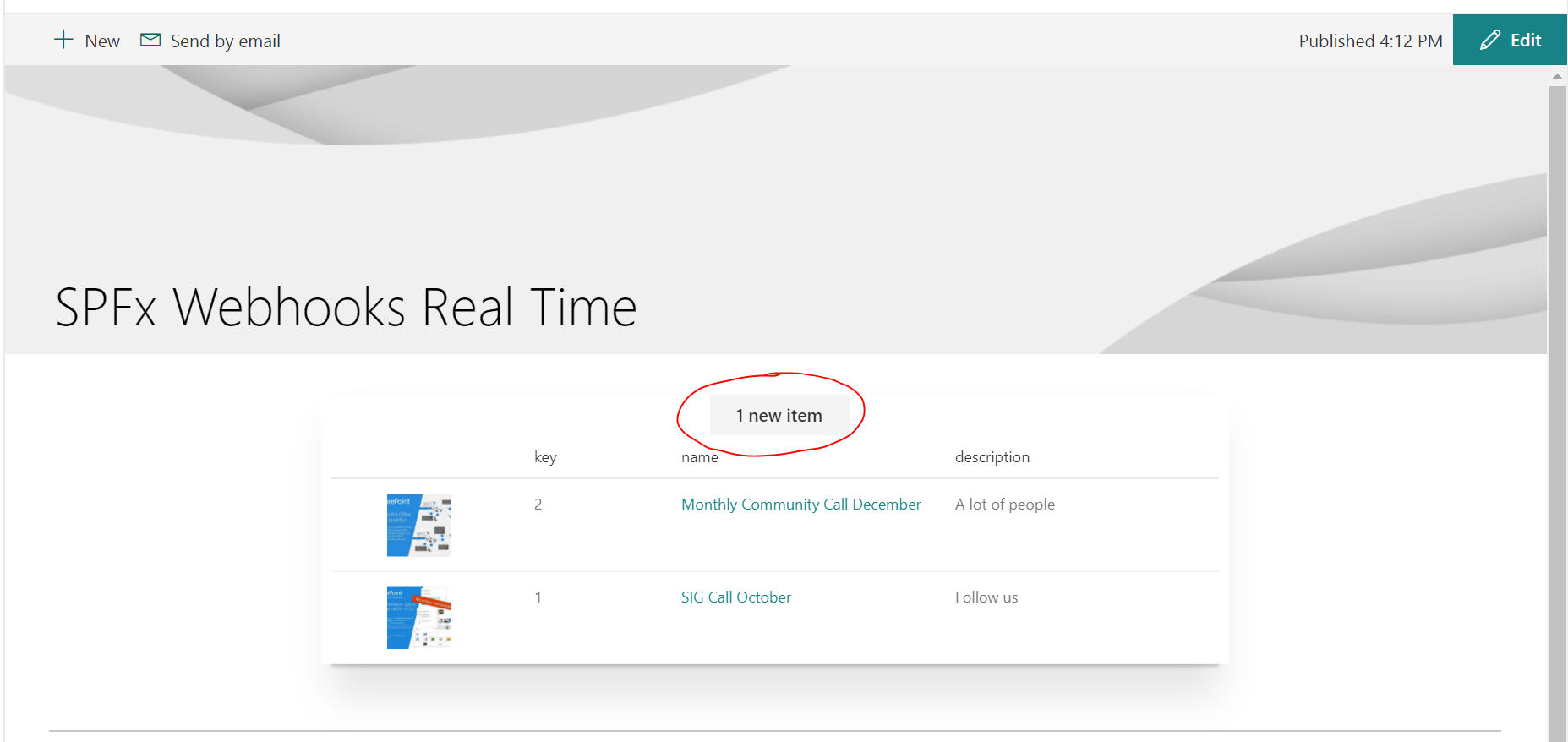Viewport: 1568px width, 742px height.
Task: Click the Edit label to edit page
Action: 1525,41
